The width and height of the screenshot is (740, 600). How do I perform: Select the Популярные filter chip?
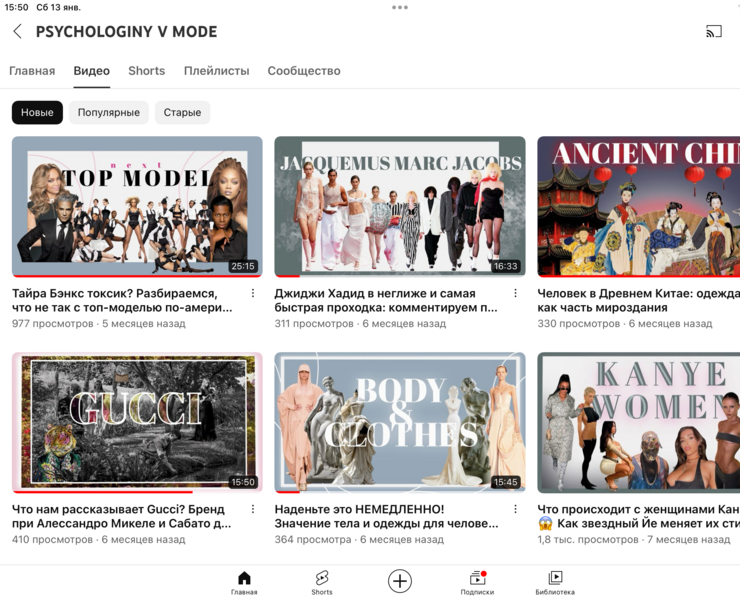[x=109, y=112]
